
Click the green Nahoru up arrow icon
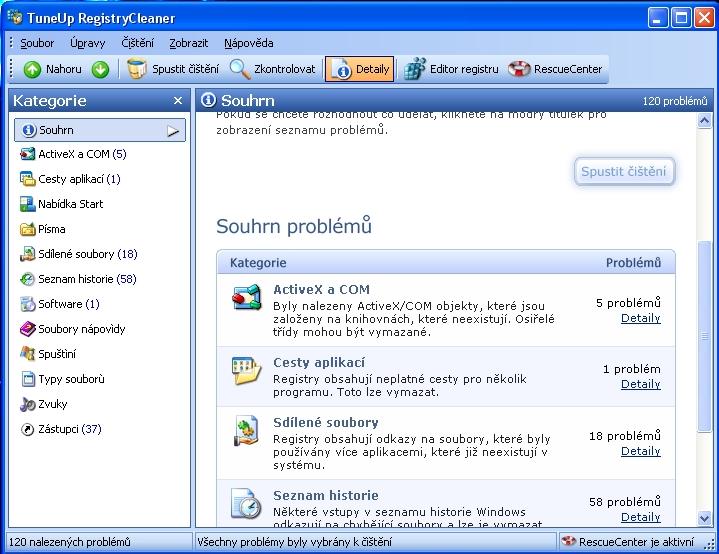point(32,70)
